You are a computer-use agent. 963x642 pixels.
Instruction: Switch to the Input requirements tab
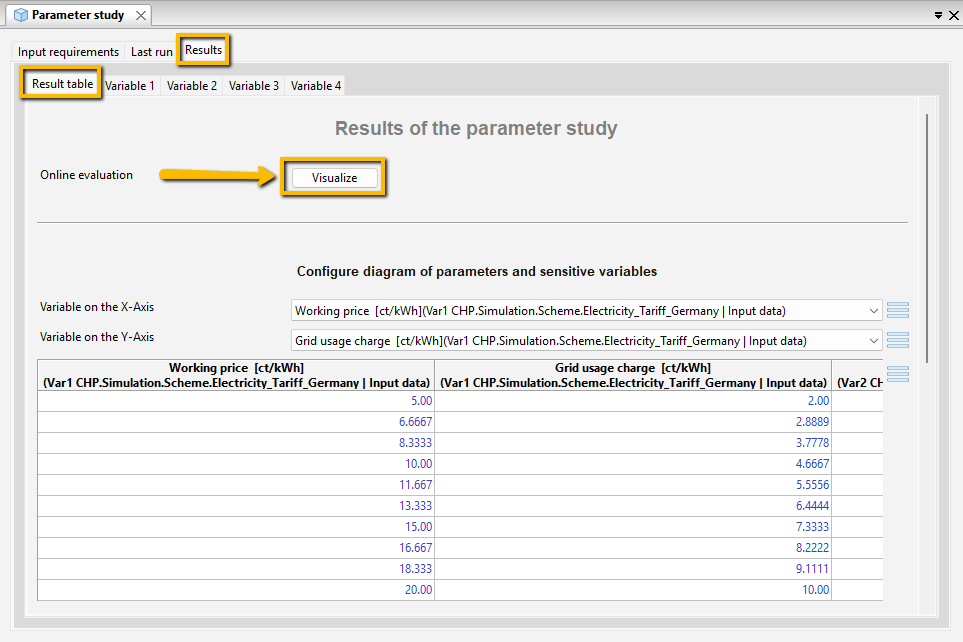(x=68, y=52)
